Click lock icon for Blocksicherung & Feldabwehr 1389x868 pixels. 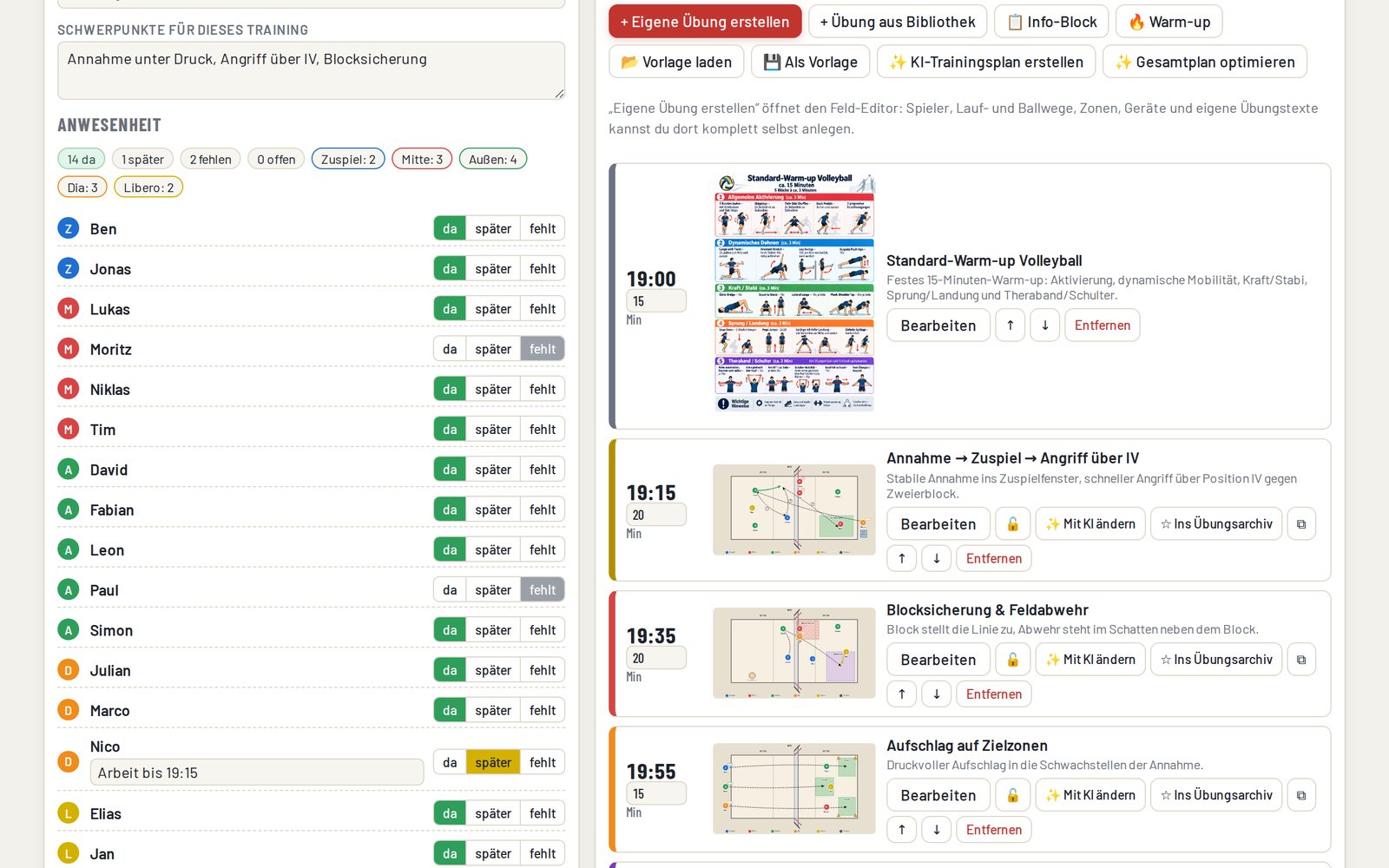tap(1012, 660)
